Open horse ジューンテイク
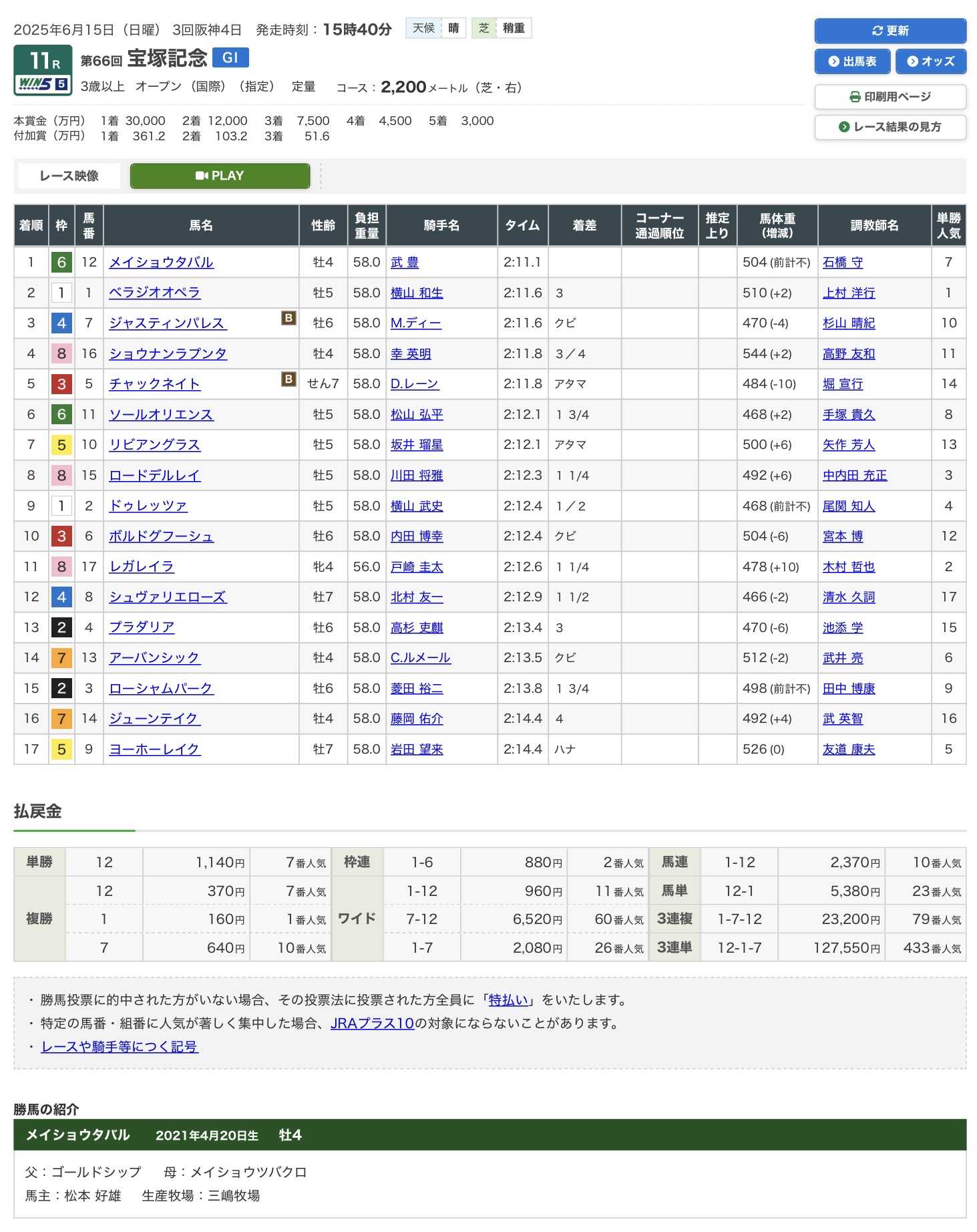Screen dimensions: 977x1232 154,718
